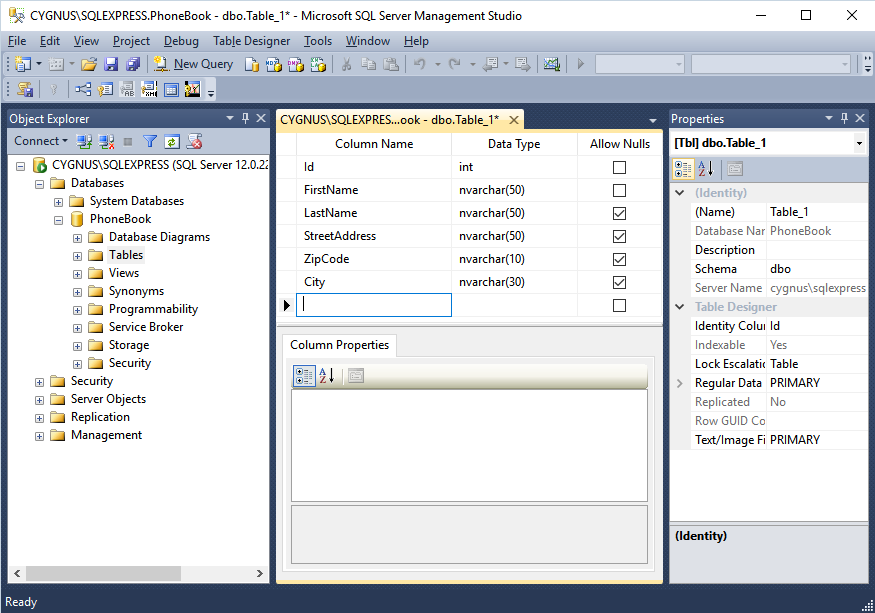Uncheck Allow Nulls for LastName
875x613 pixels.
click(x=619, y=213)
